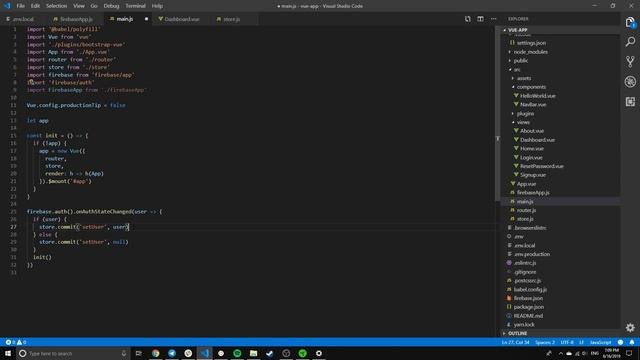Viewport: 640px width, 360px height.
Task: Open the Extensions view
Action: click(630, 101)
